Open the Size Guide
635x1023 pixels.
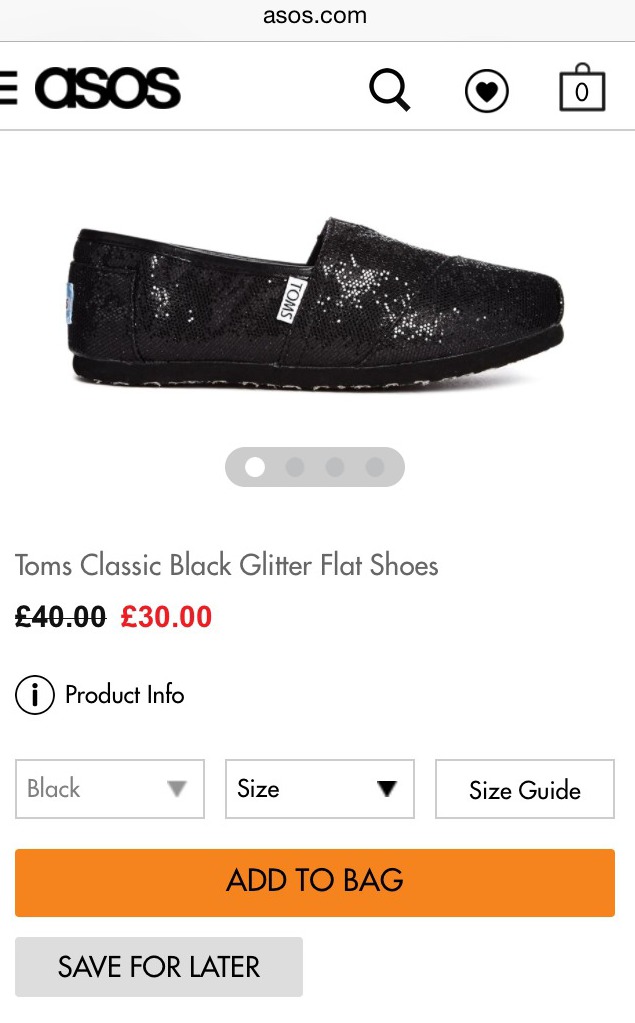pos(524,789)
